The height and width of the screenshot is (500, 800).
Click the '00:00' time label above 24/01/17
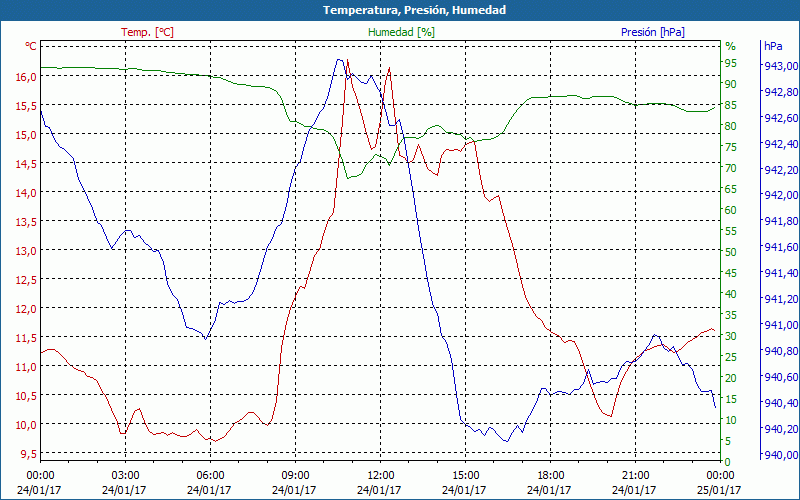tap(40, 476)
